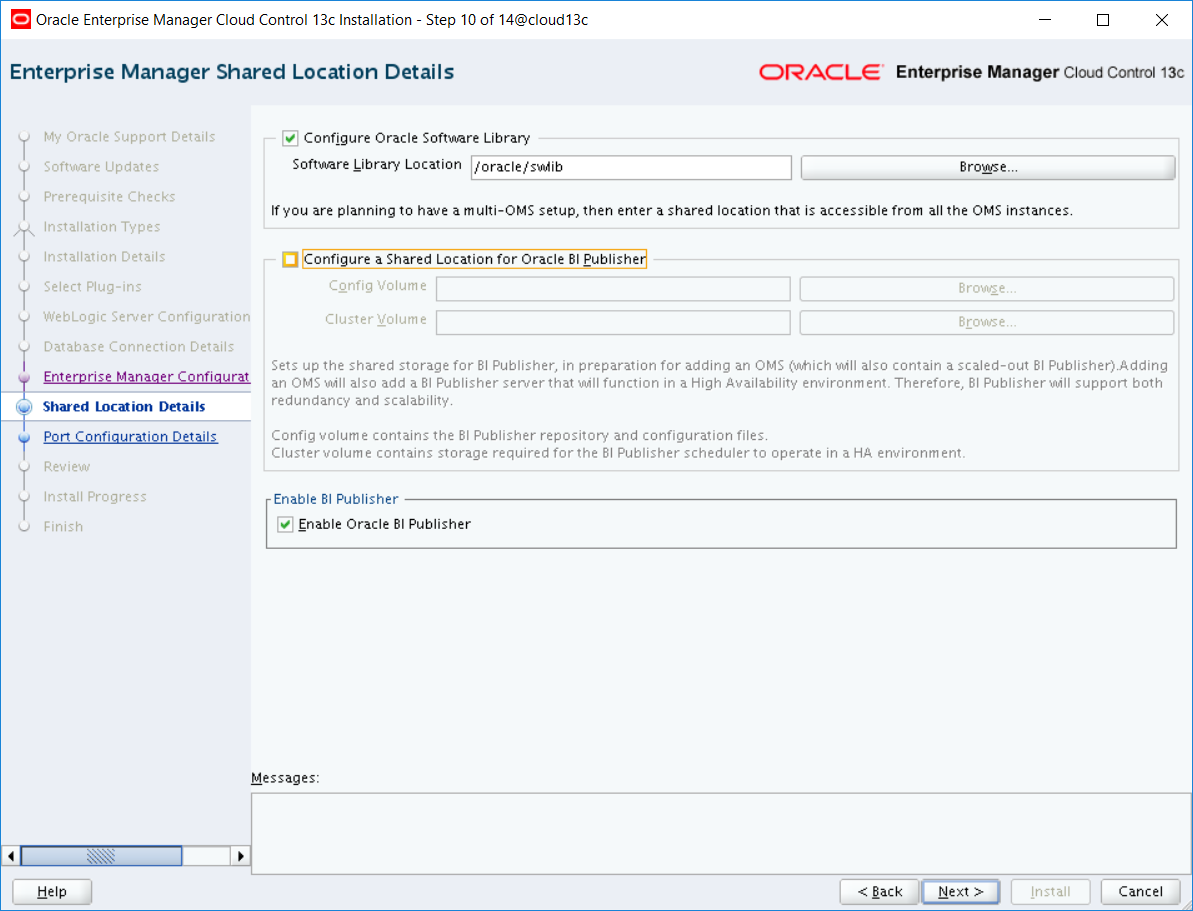
Task: Close the installer window
Action: tap(1162, 20)
